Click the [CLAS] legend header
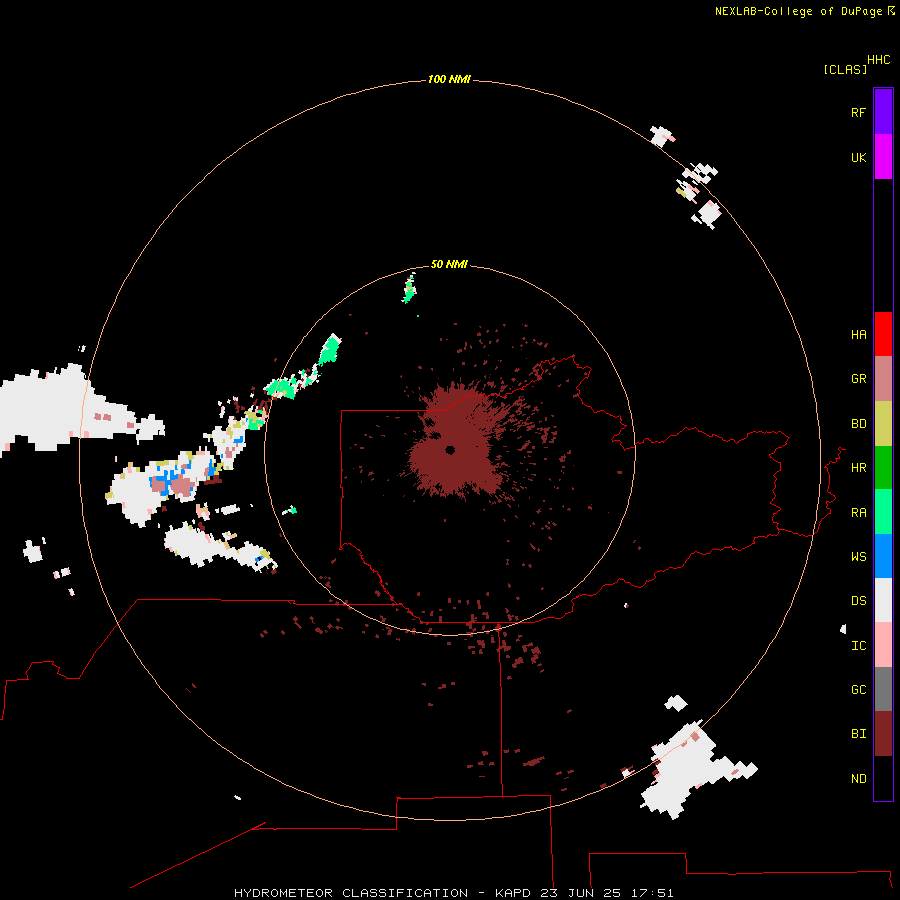The height and width of the screenshot is (900, 900). pyautogui.click(x=845, y=70)
